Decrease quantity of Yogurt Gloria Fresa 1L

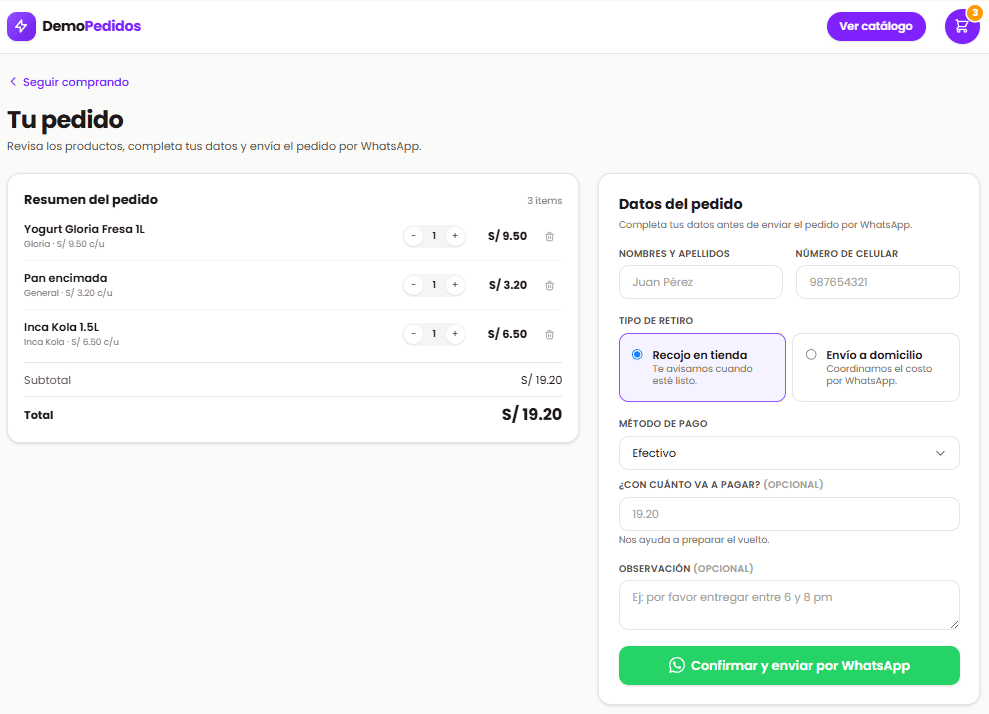[413, 236]
